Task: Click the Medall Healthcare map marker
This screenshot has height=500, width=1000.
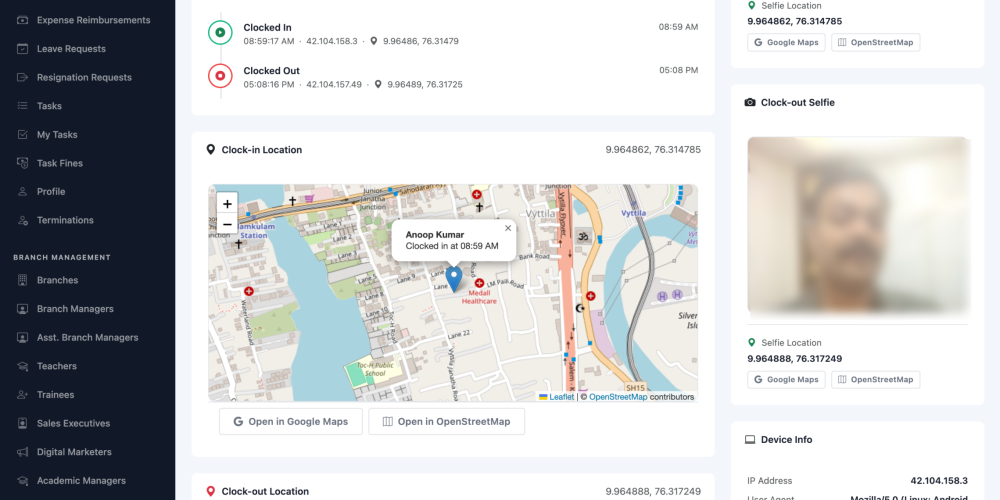Action: [x=479, y=283]
